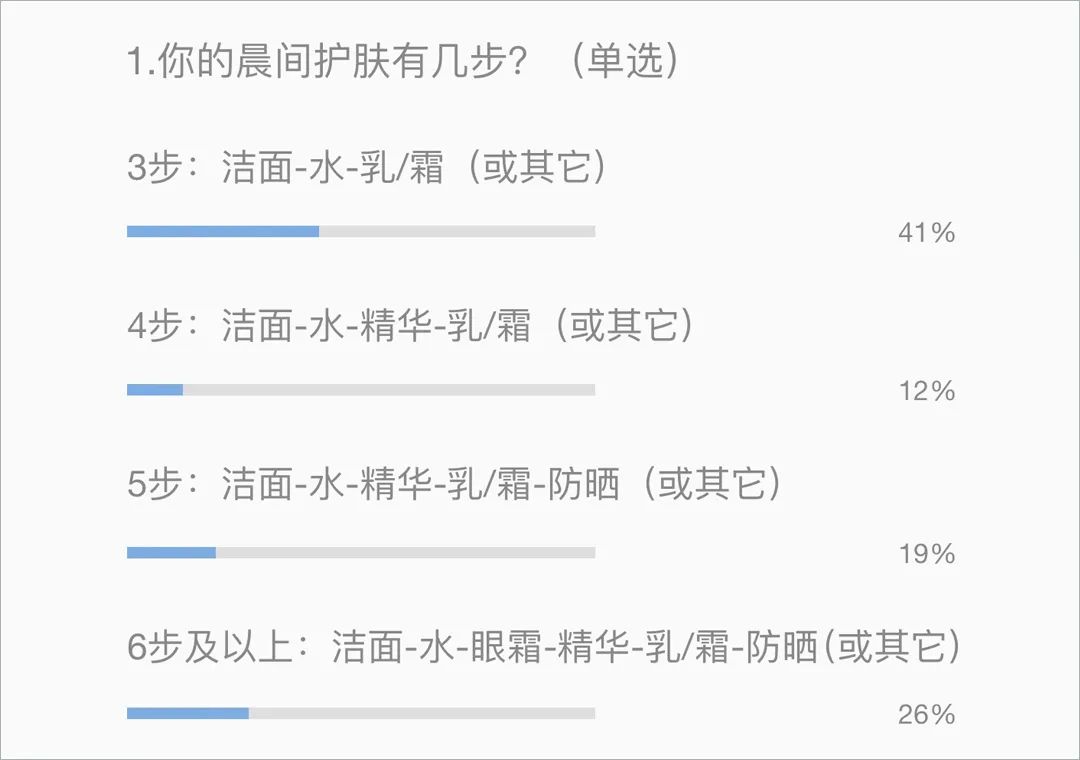1080x760 pixels.
Task: Click the 26% result value
Action: point(926,715)
